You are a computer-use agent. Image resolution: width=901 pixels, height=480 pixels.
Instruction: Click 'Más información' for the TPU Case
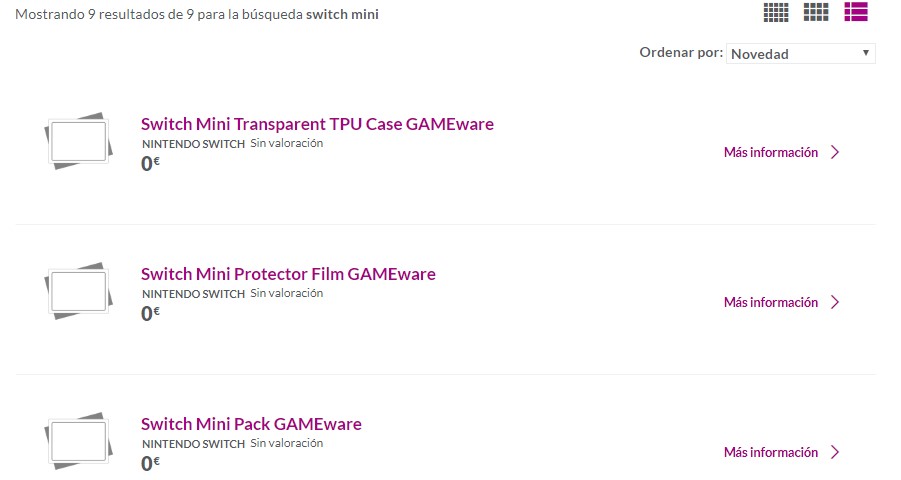pyautogui.click(x=770, y=153)
